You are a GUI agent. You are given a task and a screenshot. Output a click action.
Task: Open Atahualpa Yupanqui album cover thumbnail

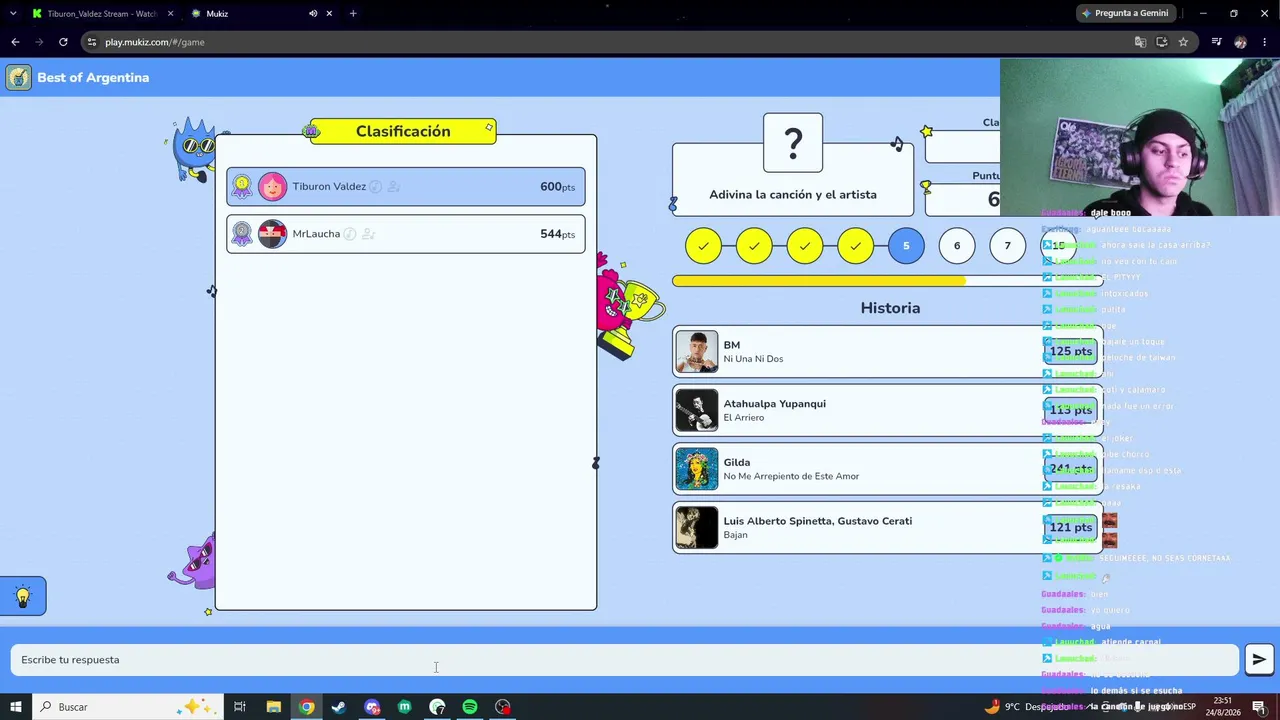coord(697,410)
